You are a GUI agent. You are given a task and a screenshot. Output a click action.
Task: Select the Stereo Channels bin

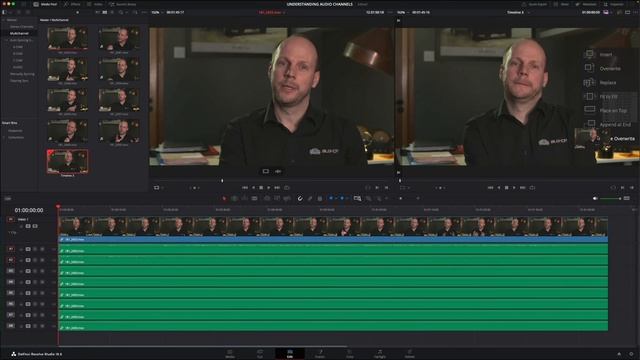pyautogui.click(x=22, y=27)
